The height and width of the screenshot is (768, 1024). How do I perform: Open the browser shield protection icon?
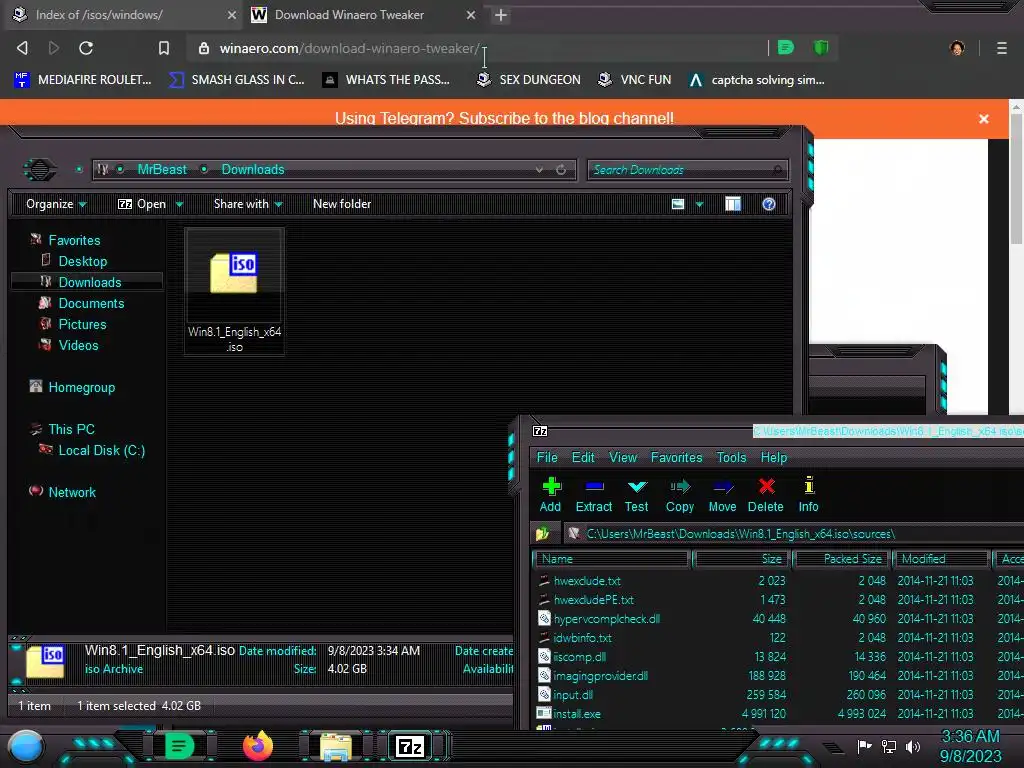(821, 48)
